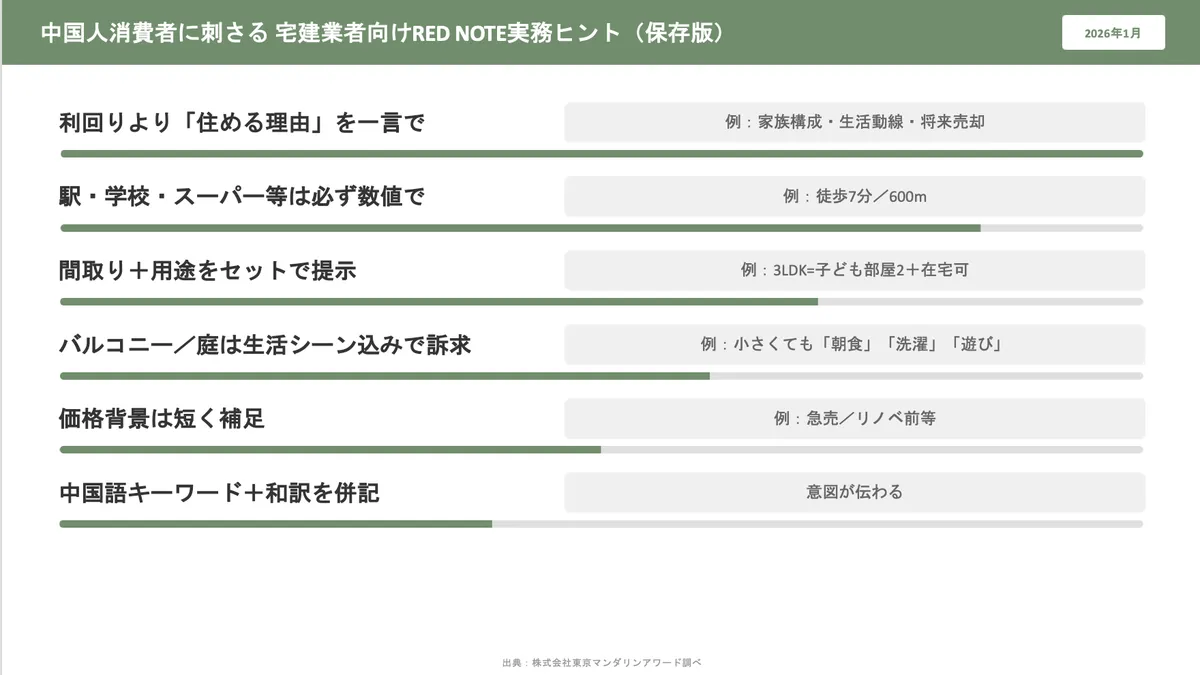The width and height of the screenshot is (1200, 675).
Task: Click the 家族構成・生活動線・将来売却 example box
Action: pos(854,122)
